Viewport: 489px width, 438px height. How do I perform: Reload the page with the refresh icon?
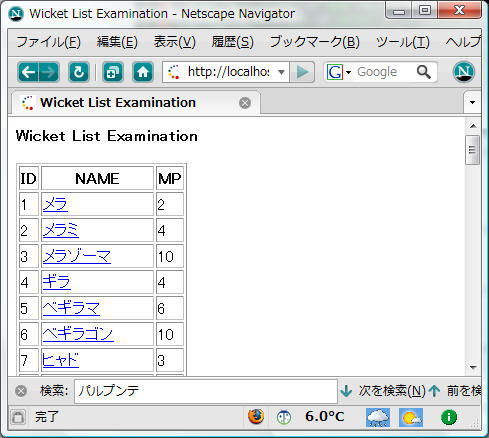(x=79, y=72)
